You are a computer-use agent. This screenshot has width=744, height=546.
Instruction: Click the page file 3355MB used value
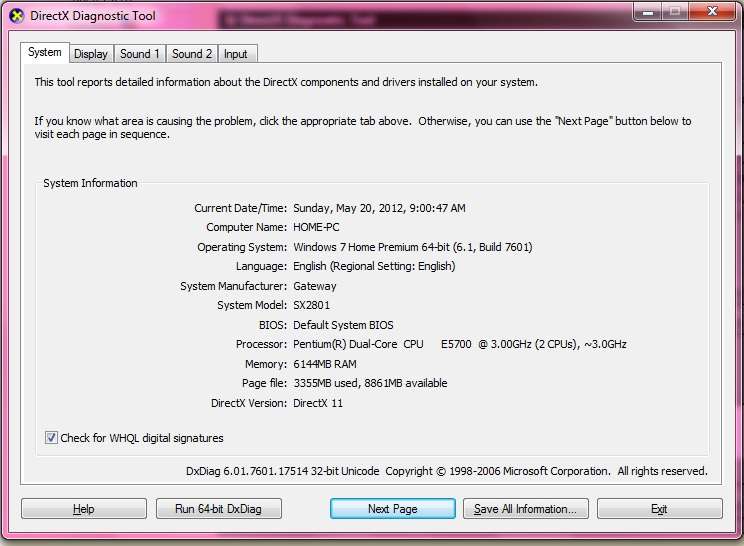(x=370, y=383)
